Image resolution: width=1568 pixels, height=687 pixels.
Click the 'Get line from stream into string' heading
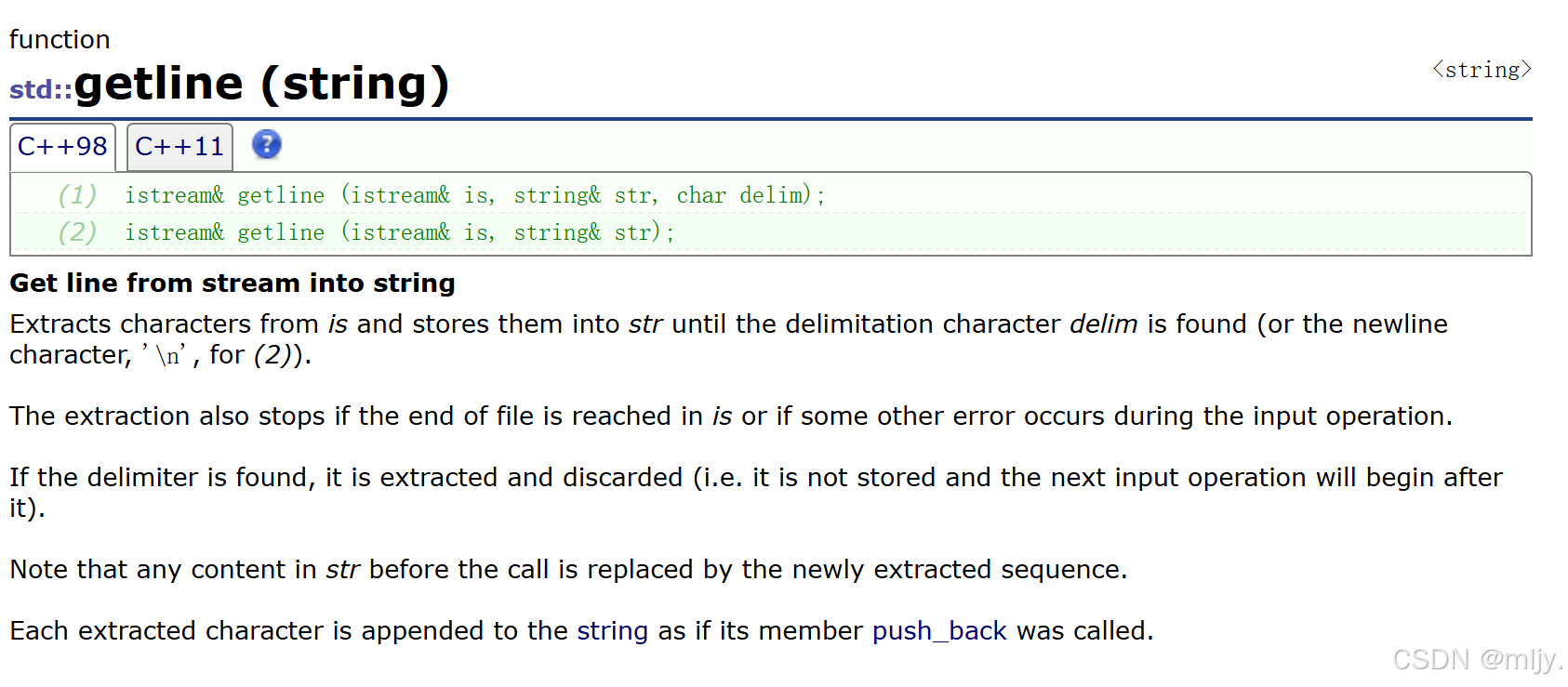point(233,283)
